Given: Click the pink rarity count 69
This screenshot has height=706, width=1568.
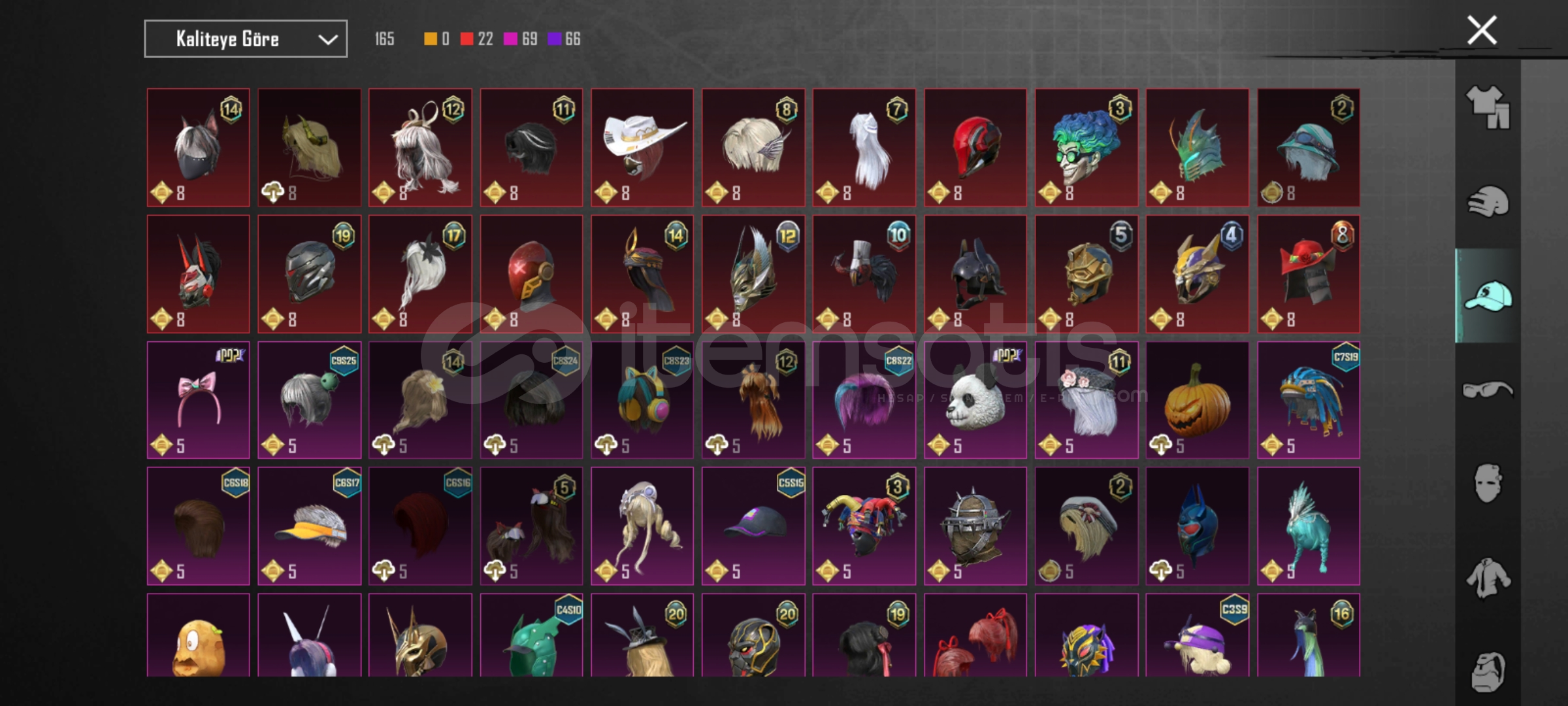Looking at the screenshot, I should click(530, 39).
